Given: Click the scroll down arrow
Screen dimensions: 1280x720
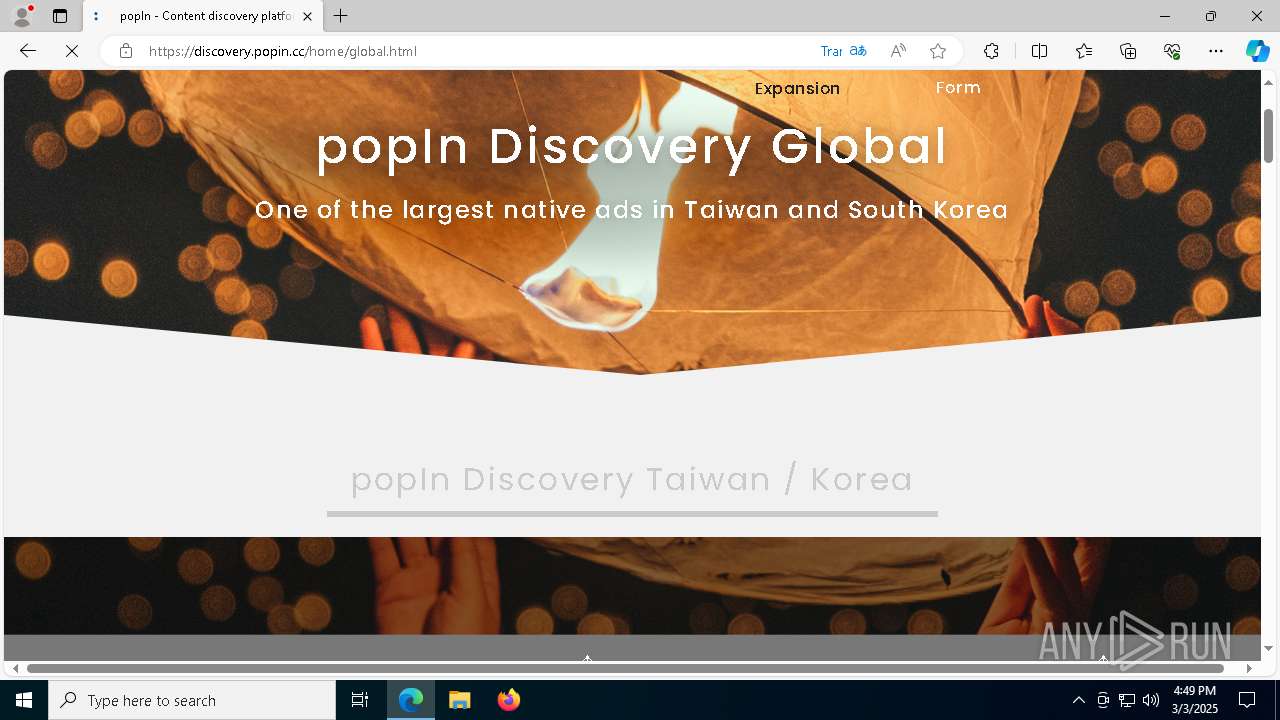Looking at the screenshot, I should click(1268, 649).
